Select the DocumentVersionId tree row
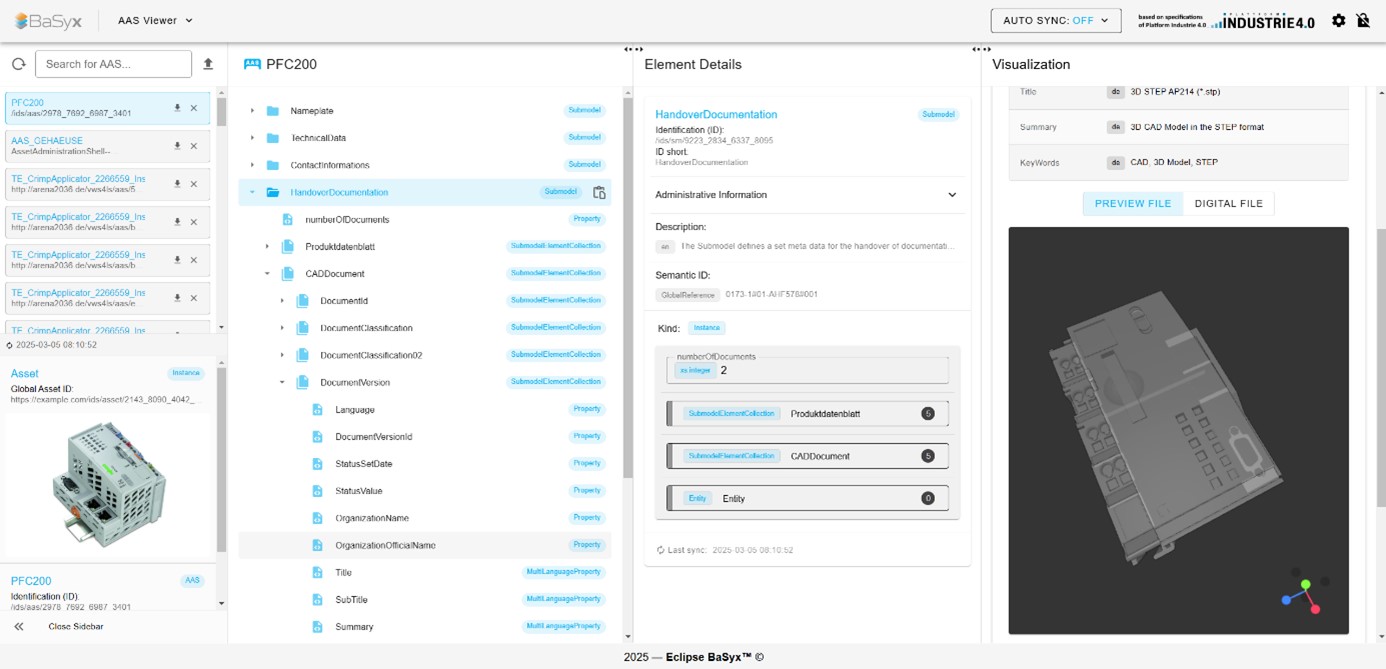 (x=424, y=437)
